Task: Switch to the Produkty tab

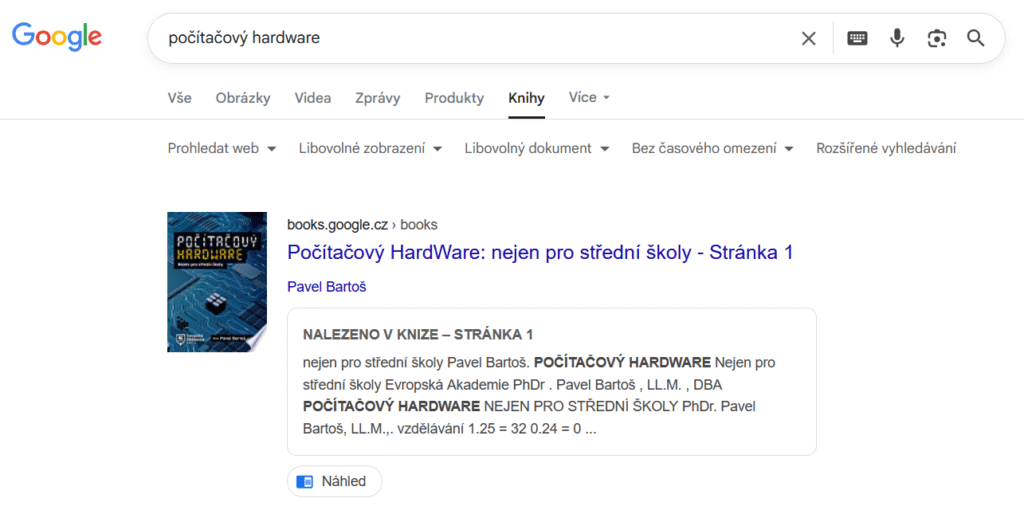Action: tap(454, 98)
